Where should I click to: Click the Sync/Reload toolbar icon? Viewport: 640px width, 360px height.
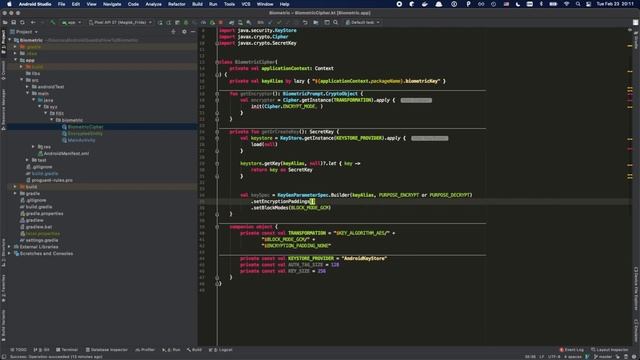point(22,22)
